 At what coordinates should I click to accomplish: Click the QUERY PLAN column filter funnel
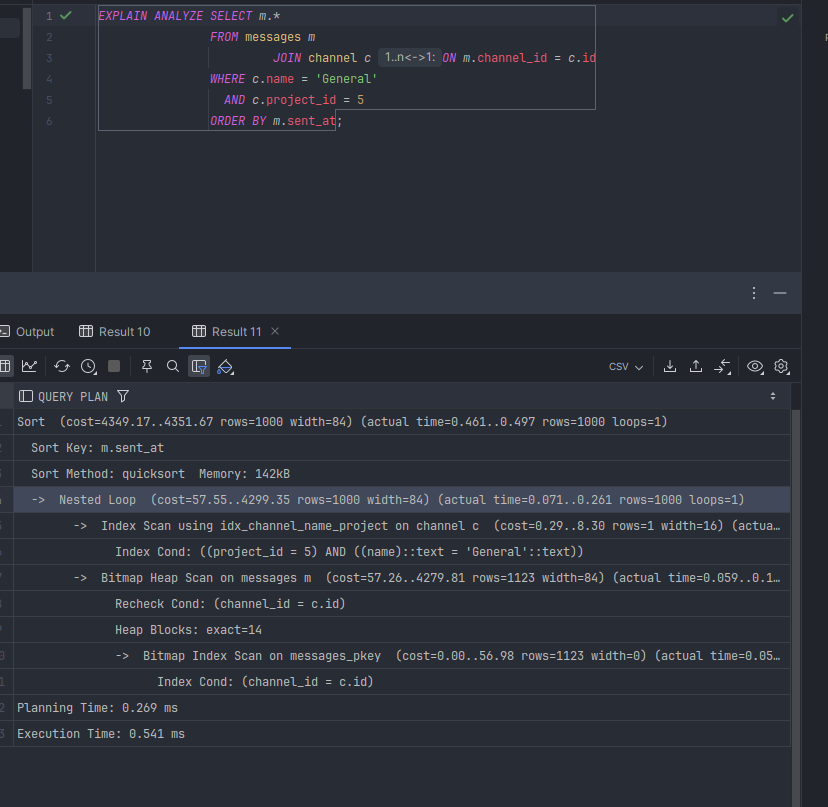(x=123, y=396)
